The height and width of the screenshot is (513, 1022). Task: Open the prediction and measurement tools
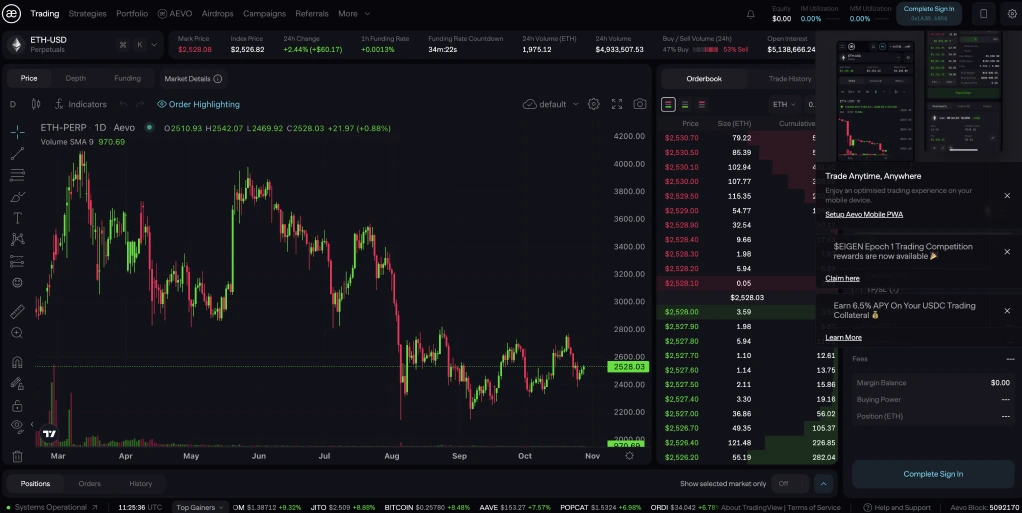18,261
